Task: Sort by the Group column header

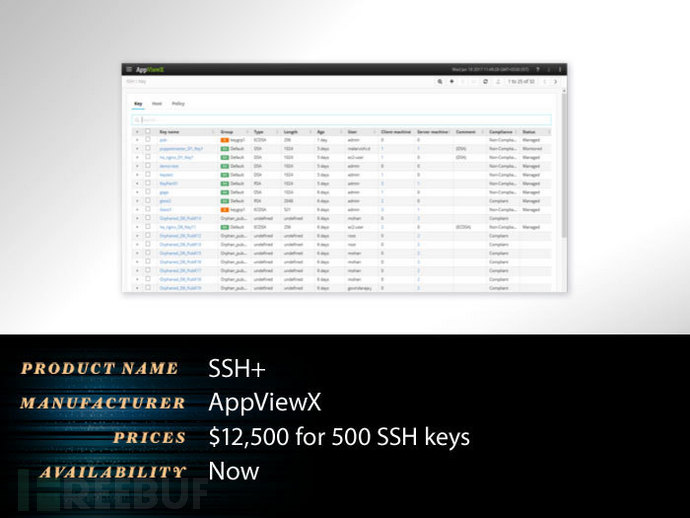Action: click(227, 132)
